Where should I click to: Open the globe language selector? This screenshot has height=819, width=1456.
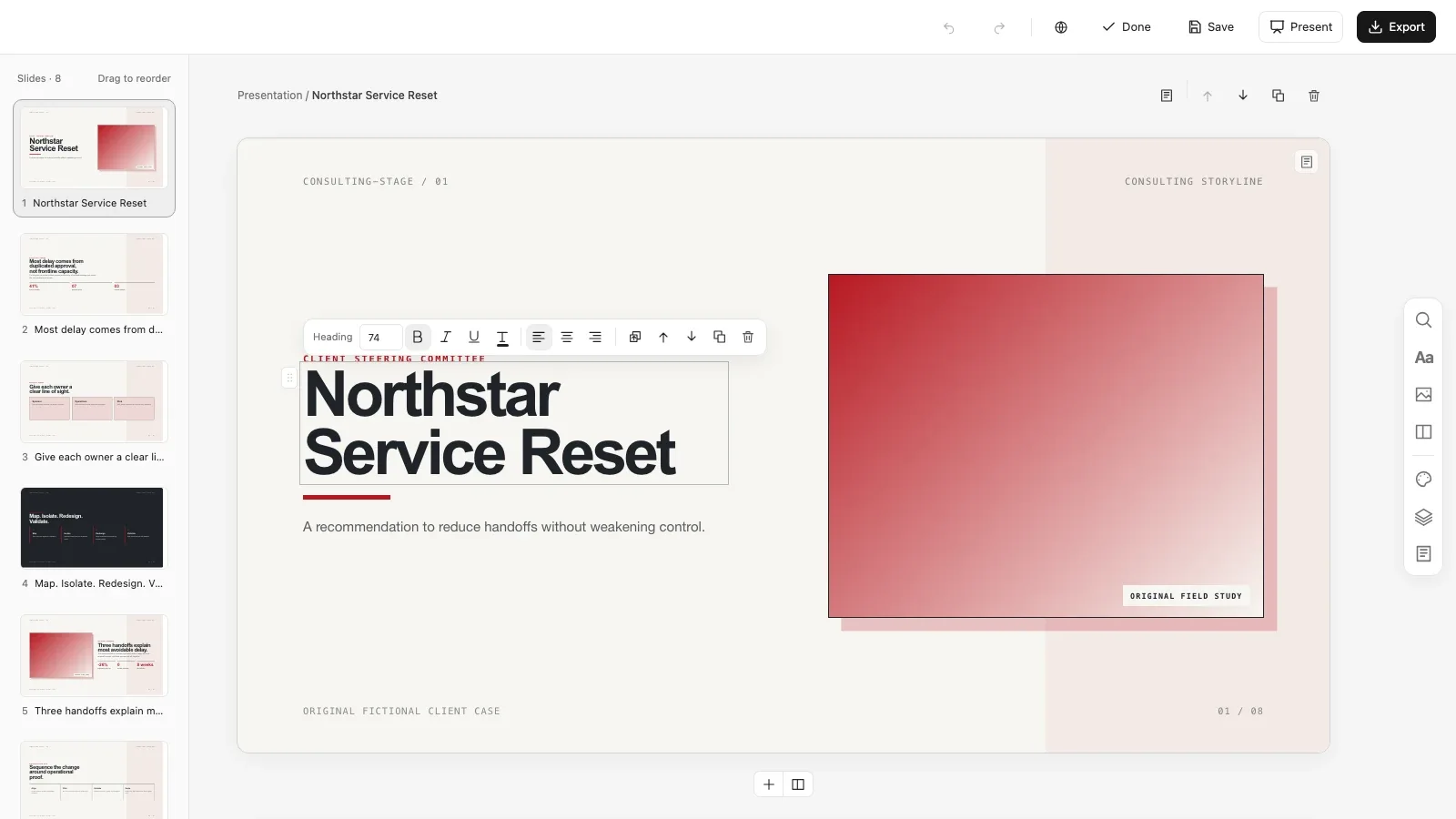coord(1061,27)
